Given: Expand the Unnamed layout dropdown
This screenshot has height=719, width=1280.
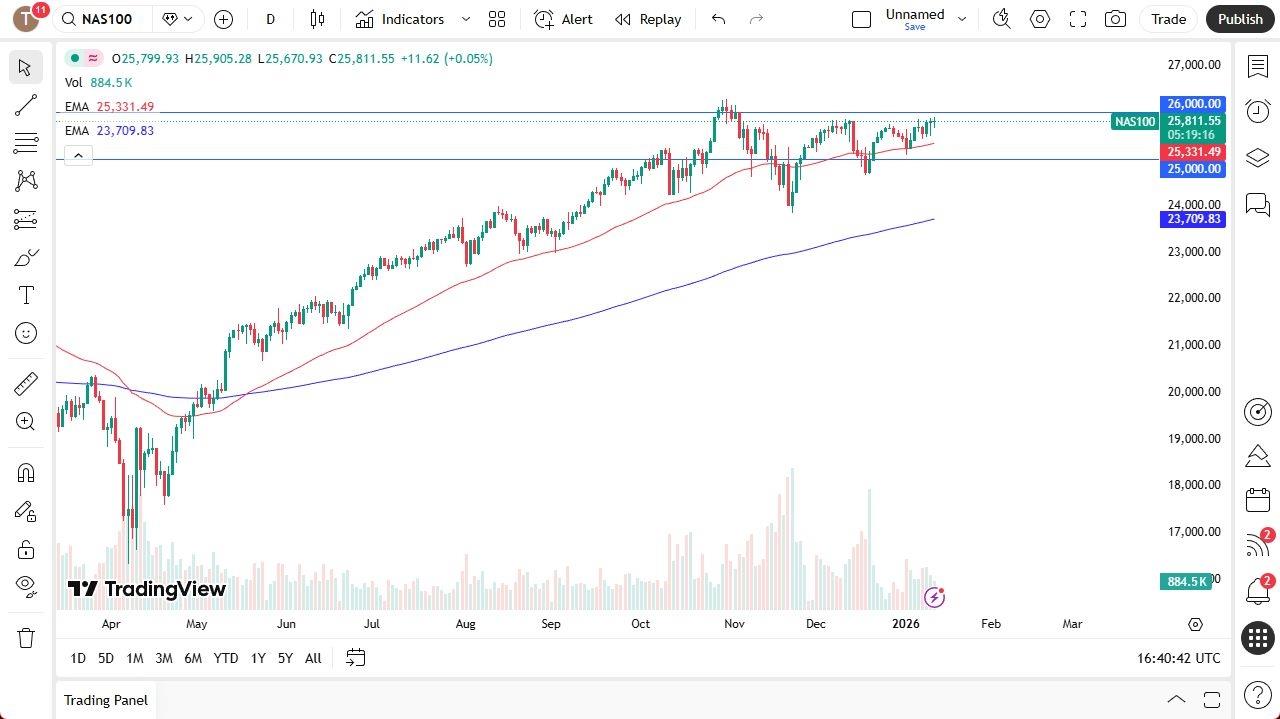Looking at the screenshot, I should pyautogui.click(x=960, y=17).
